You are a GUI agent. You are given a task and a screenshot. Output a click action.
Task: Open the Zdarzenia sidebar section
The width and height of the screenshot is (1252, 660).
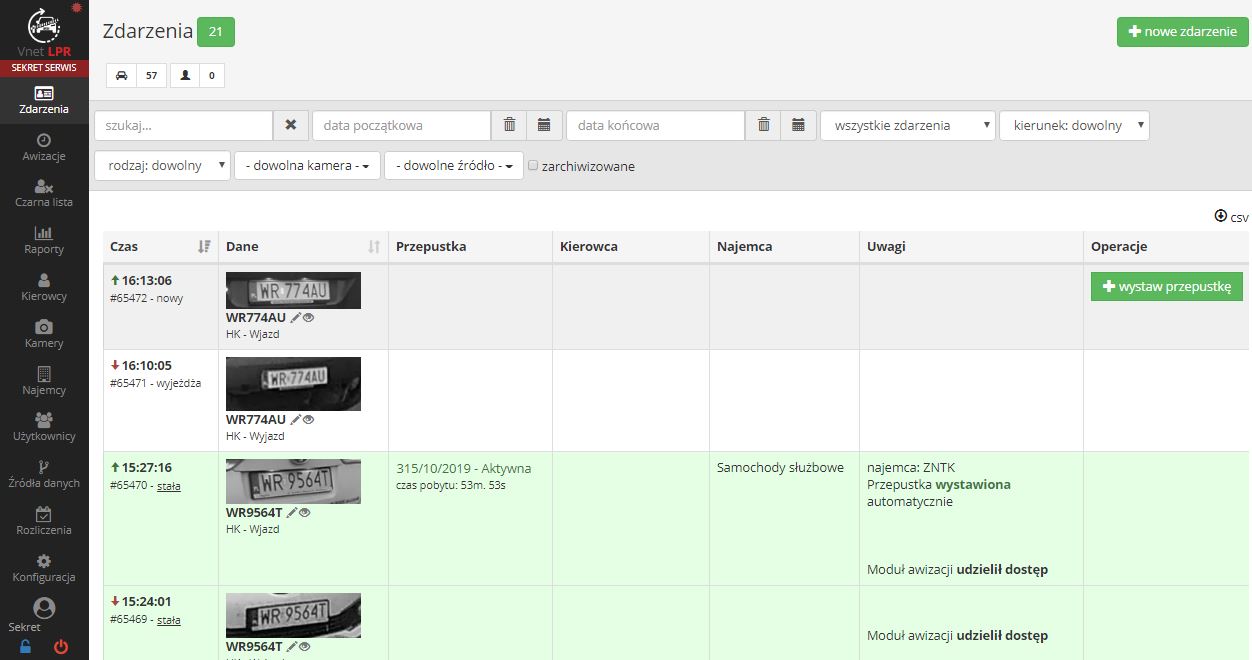(x=44, y=100)
